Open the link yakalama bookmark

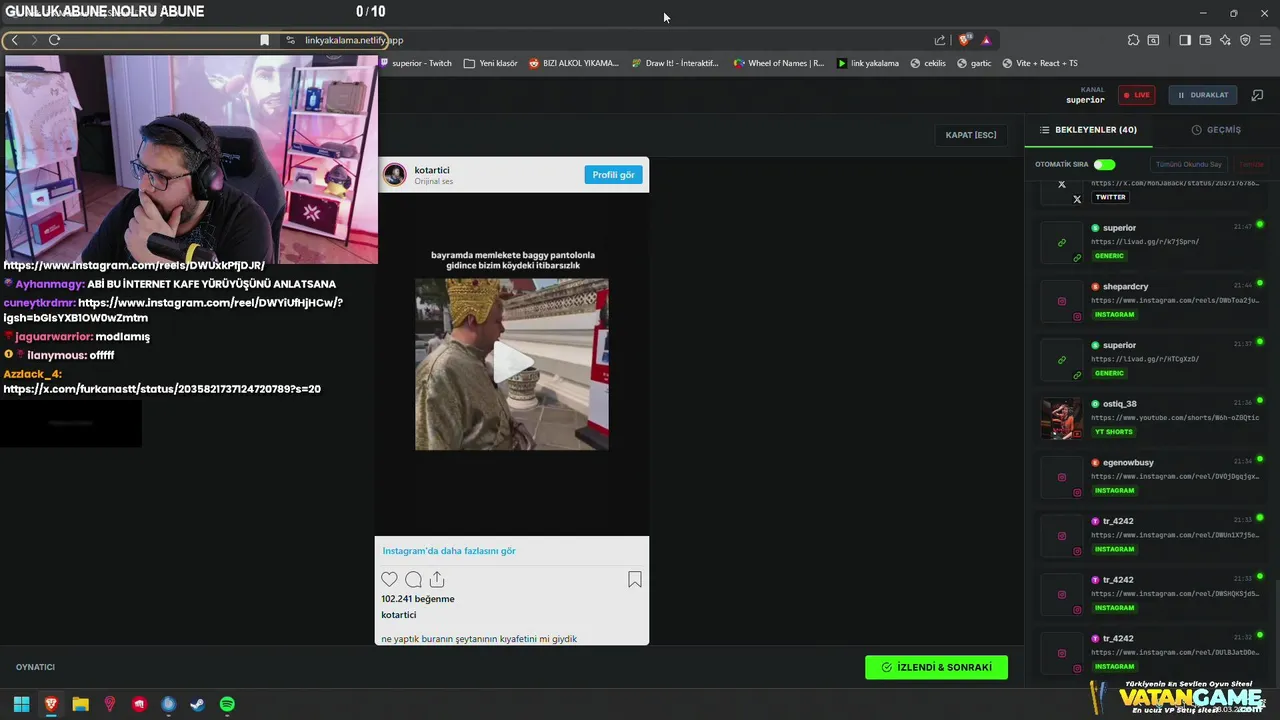[868, 63]
